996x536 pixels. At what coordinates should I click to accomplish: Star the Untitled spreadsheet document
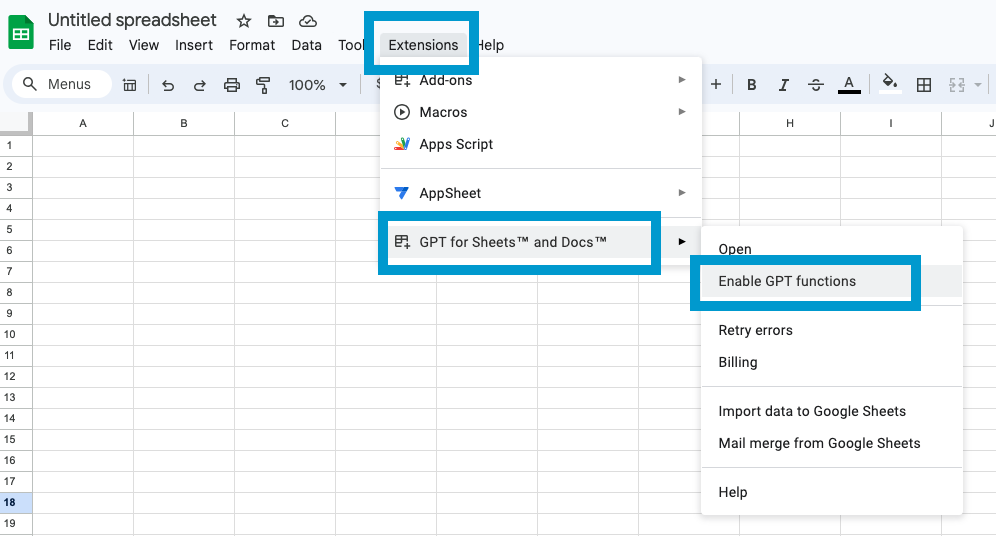coord(243,21)
